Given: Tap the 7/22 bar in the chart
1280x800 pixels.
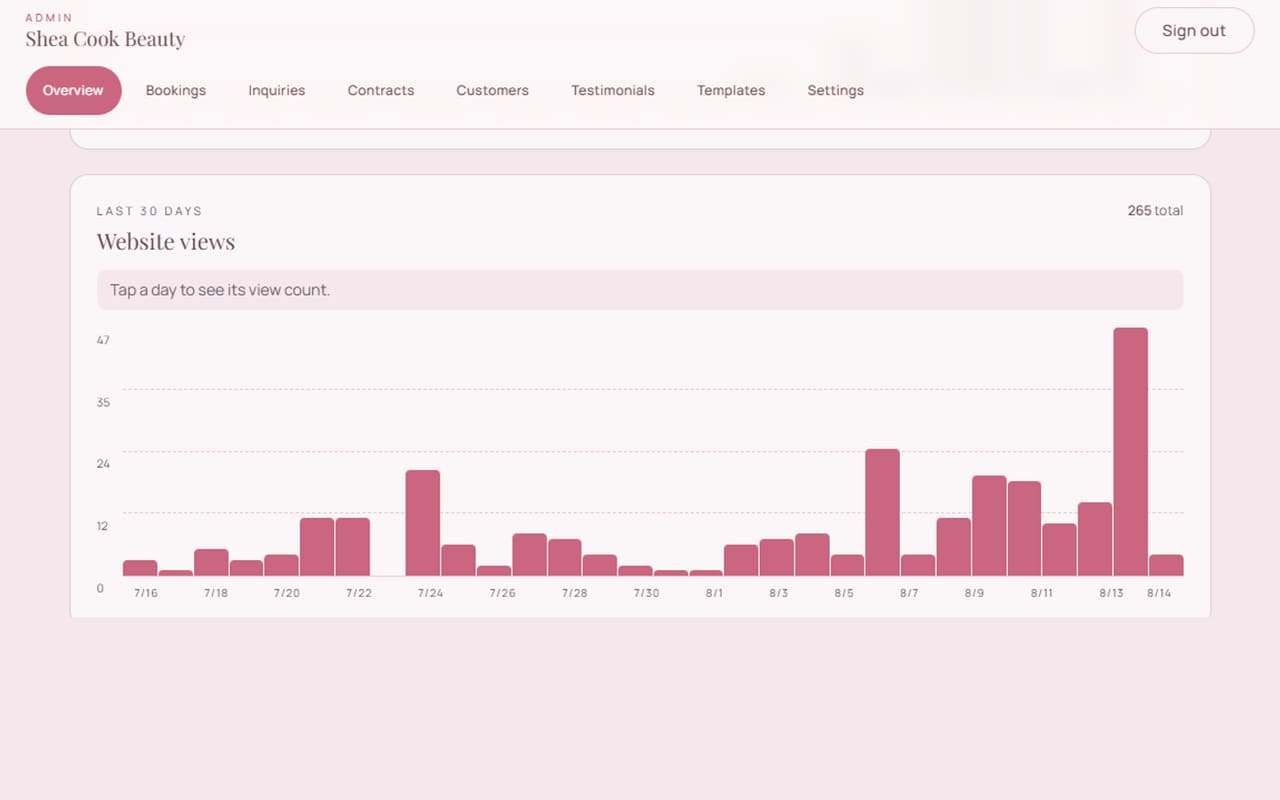Looking at the screenshot, I should pos(353,547).
